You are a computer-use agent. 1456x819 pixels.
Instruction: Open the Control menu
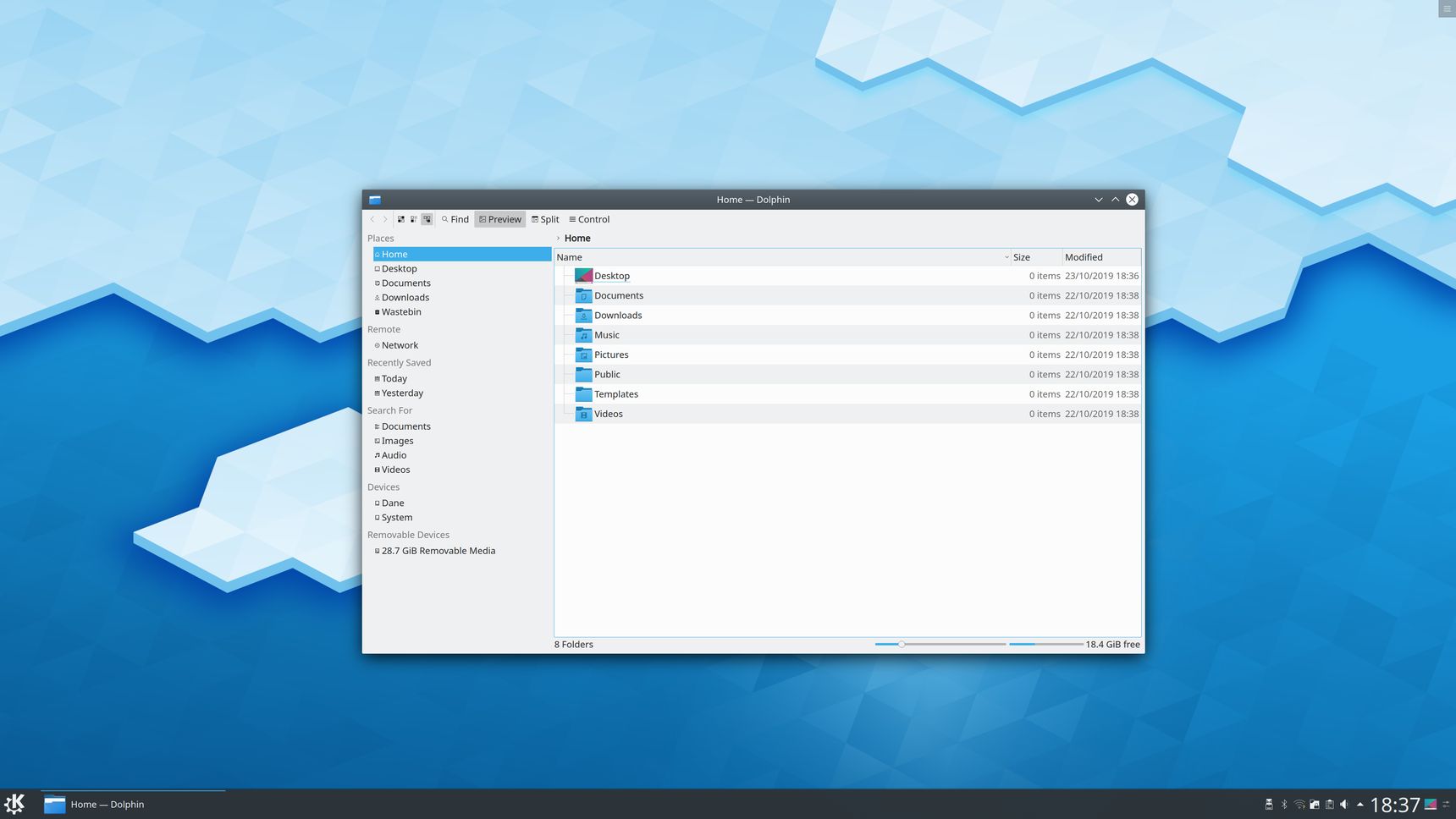pos(589,219)
